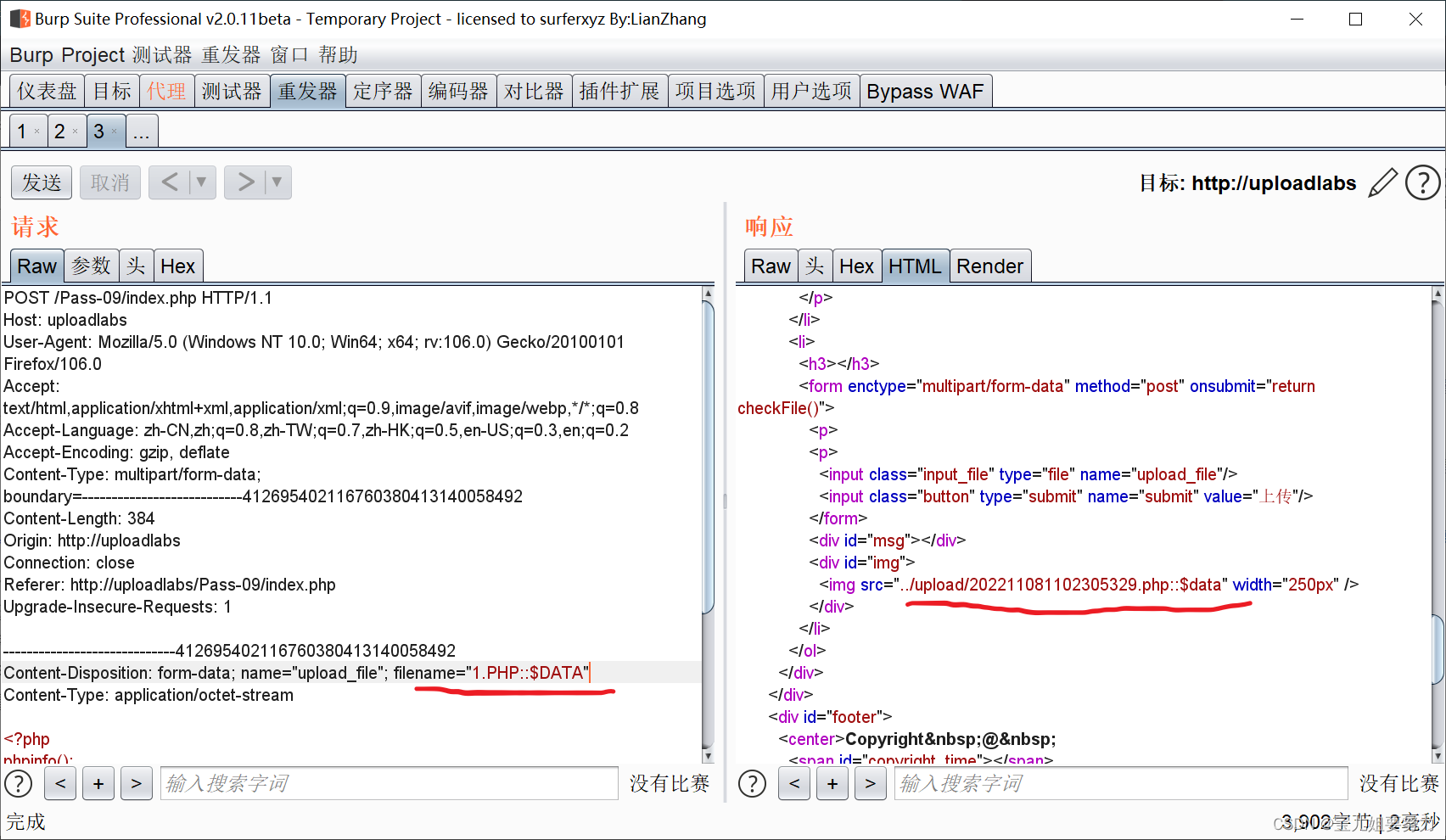This screenshot has height=840, width=1446.
Task: Select request Hex tab
Action: (x=178, y=266)
